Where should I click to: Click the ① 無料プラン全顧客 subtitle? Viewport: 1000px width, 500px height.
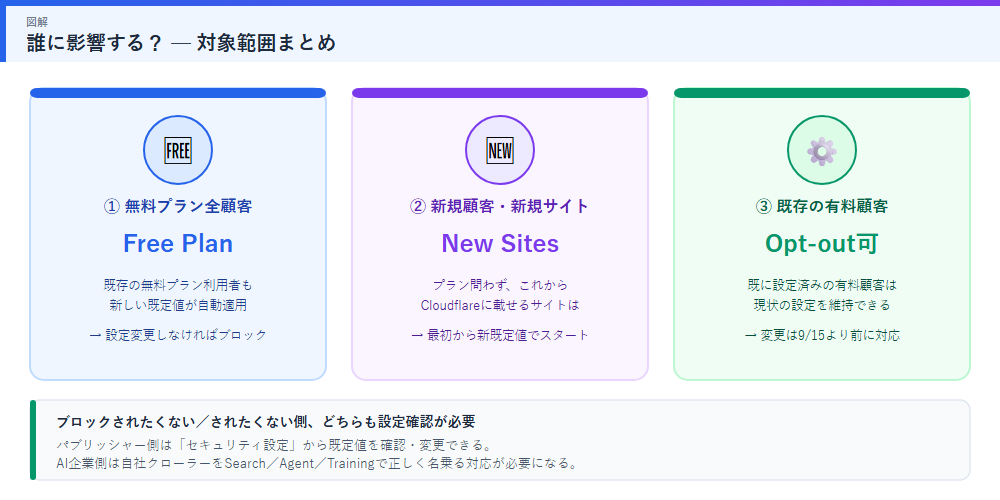[x=178, y=207]
